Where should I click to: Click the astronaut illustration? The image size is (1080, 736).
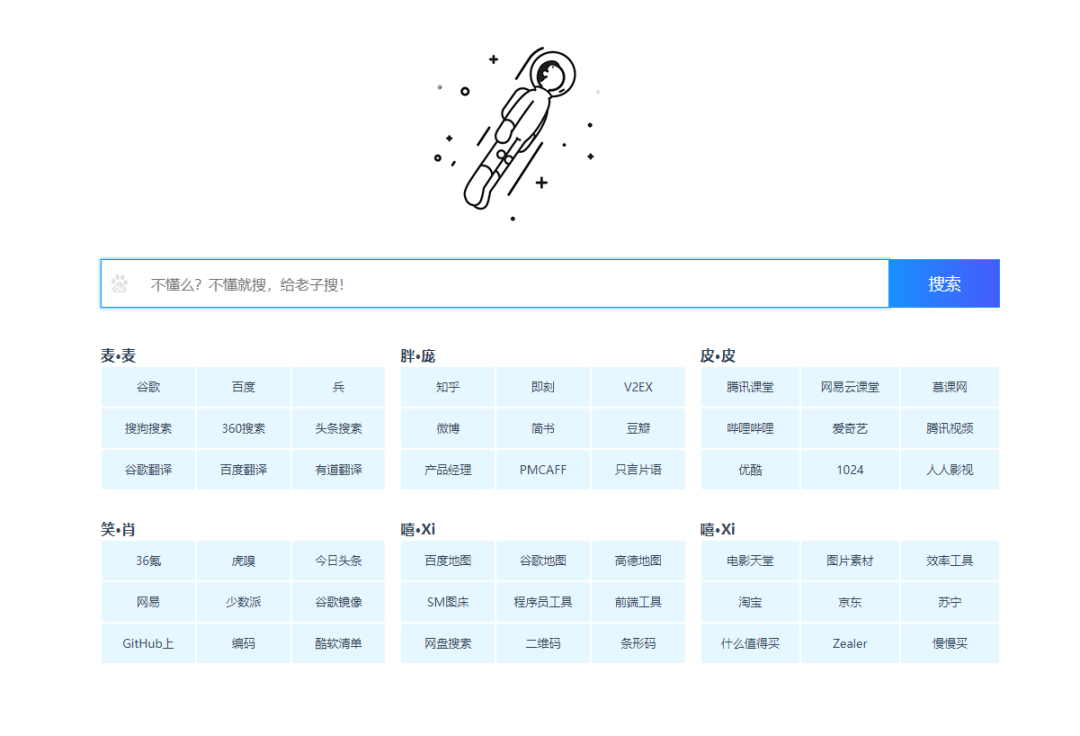click(x=520, y=130)
